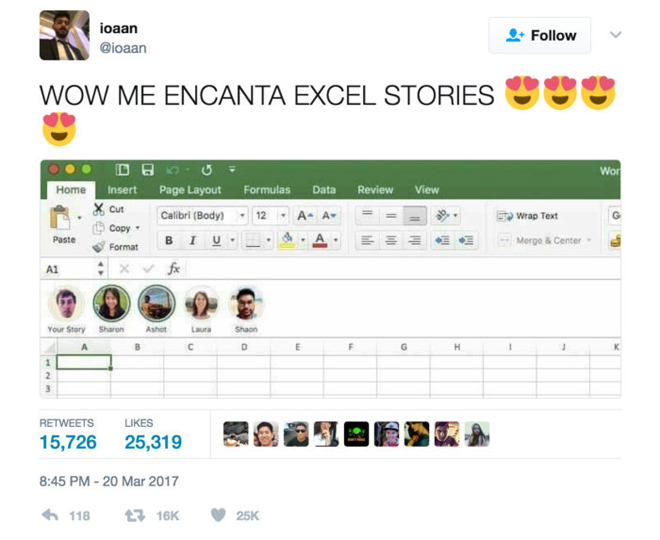
Task: Click the Insert Function fx icon
Action: (173, 269)
